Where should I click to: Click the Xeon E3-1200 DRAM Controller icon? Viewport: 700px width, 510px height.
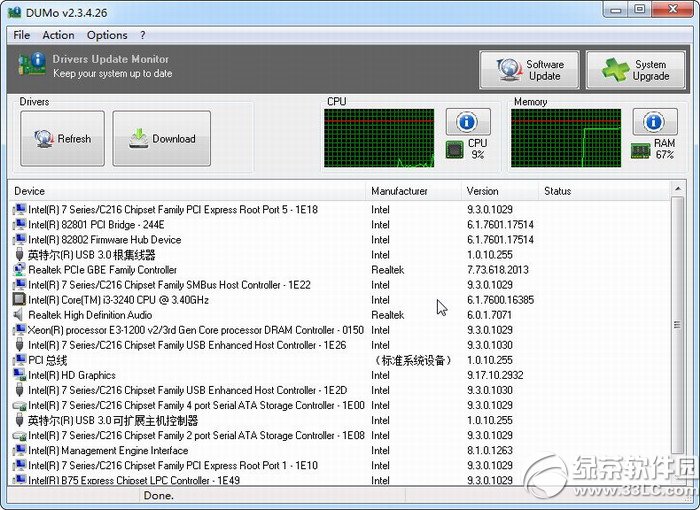(x=19, y=330)
